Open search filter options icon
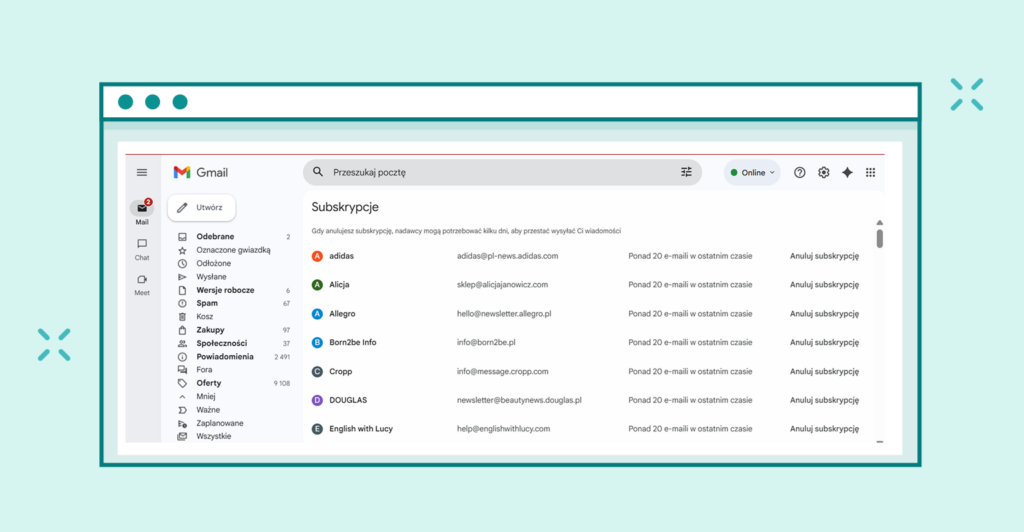This screenshot has width=1024, height=532. click(686, 172)
